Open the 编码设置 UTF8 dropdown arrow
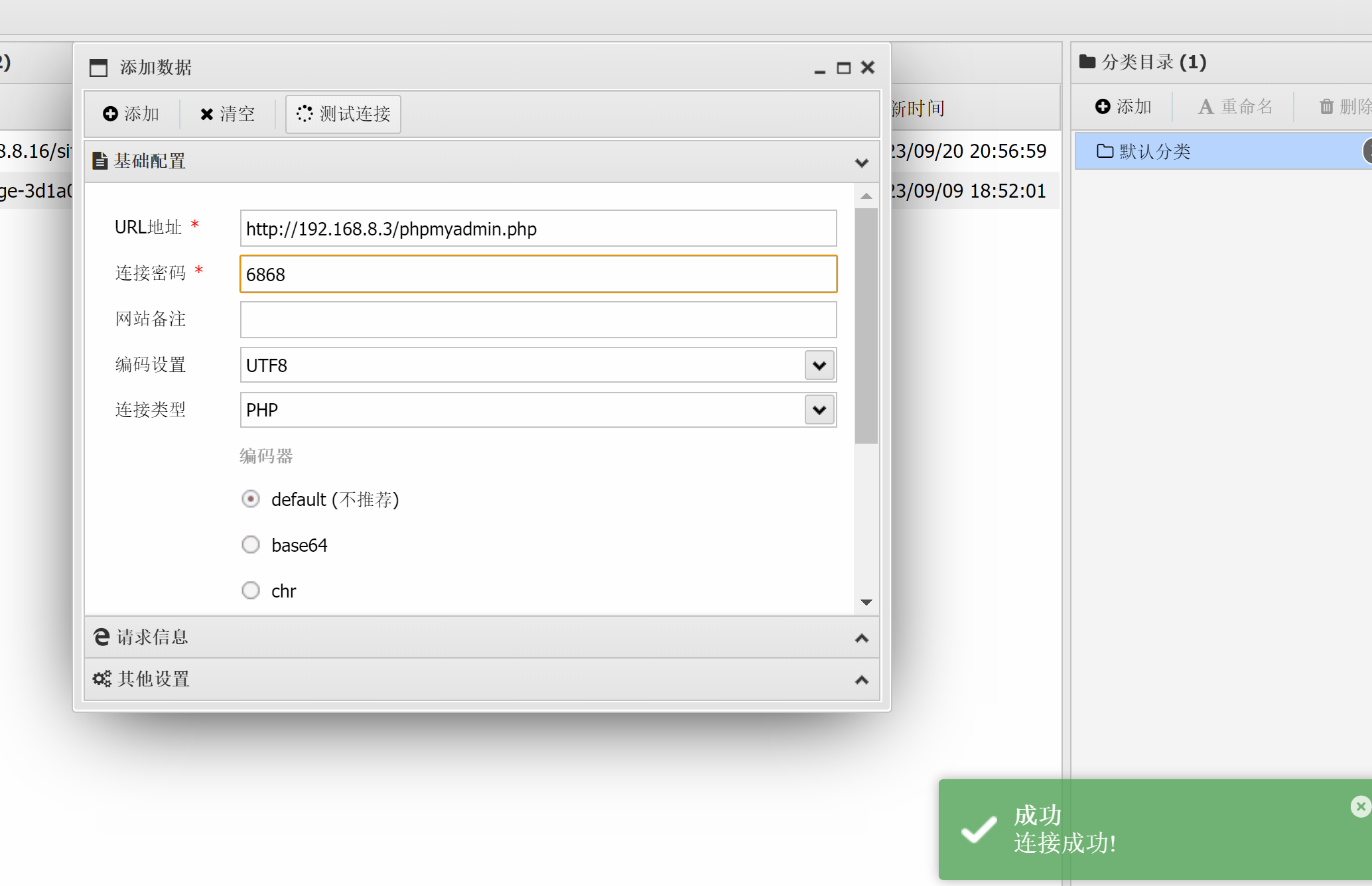This screenshot has height=886, width=1372. (x=819, y=365)
